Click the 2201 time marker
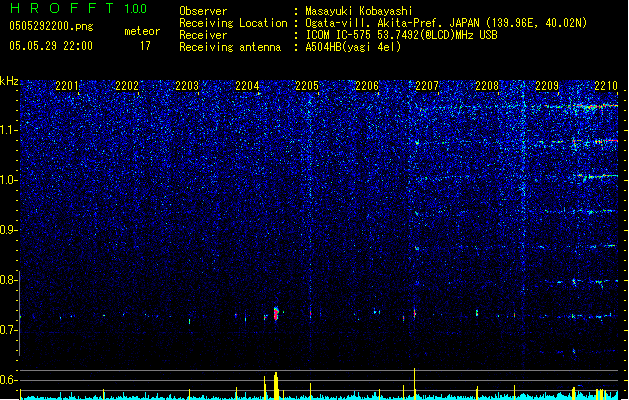The height and width of the screenshot is (400, 629). point(67,86)
